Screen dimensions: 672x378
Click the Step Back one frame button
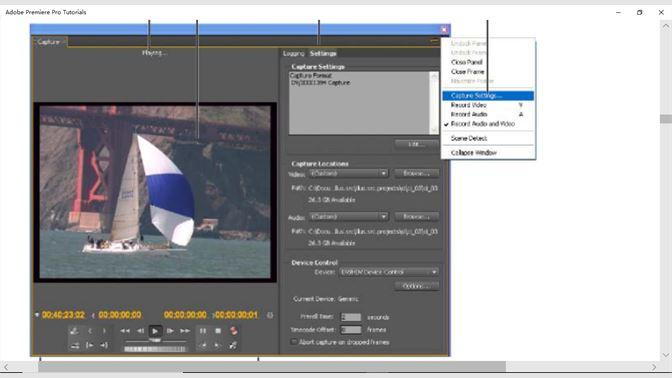click(140, 331)
